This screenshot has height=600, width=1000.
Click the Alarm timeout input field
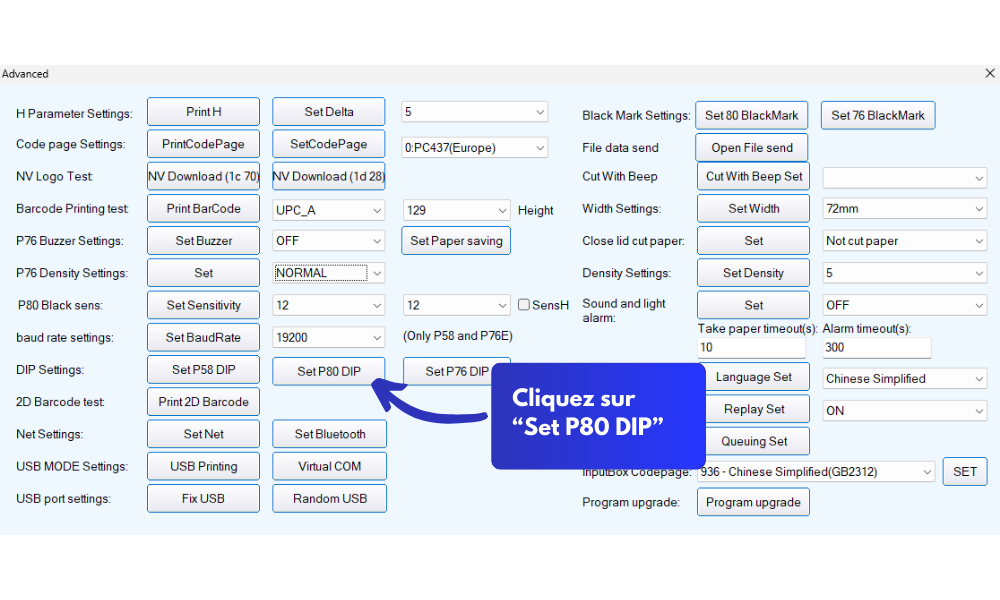coord(876,348)
